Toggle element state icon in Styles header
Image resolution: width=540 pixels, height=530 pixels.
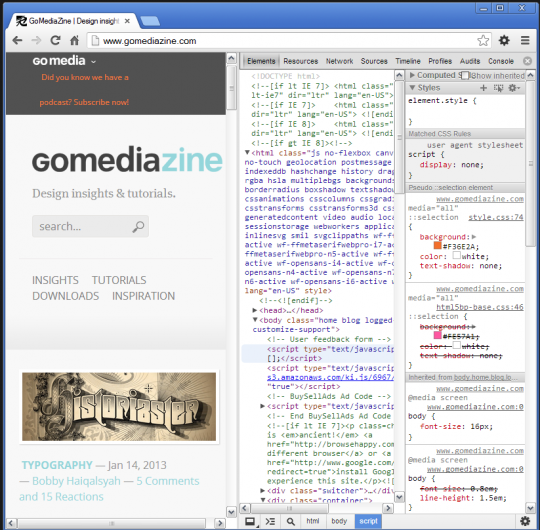(x=498, y=88)
